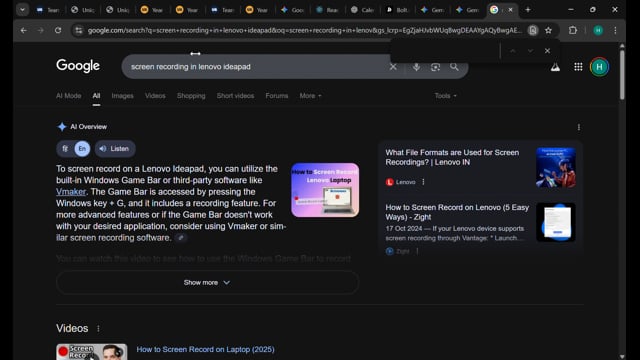
Task: Submit search with magnifier icon
Action: (x=454, y=67)
